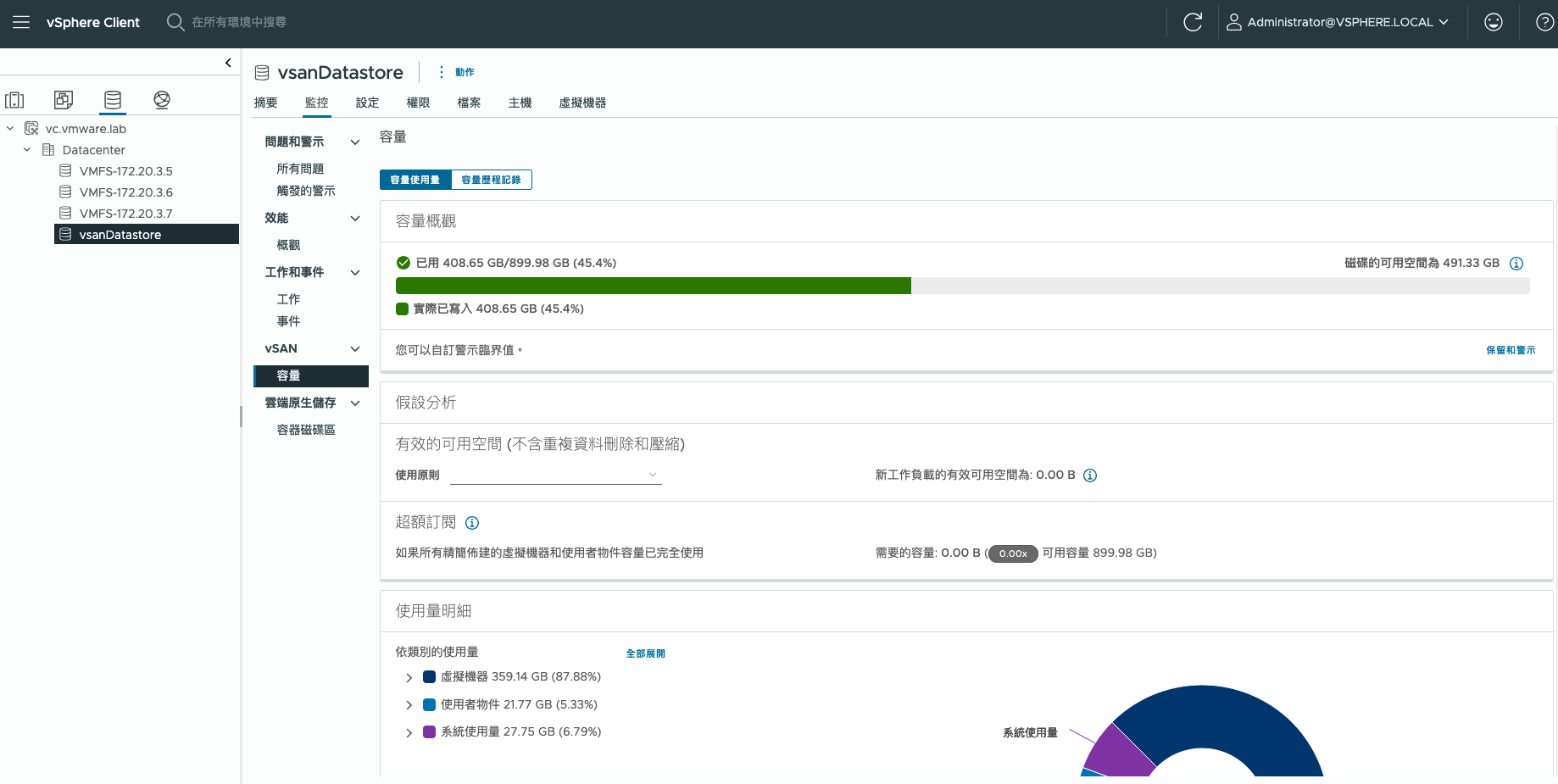Select 容量 under vSAN

[x=311, y=375]
